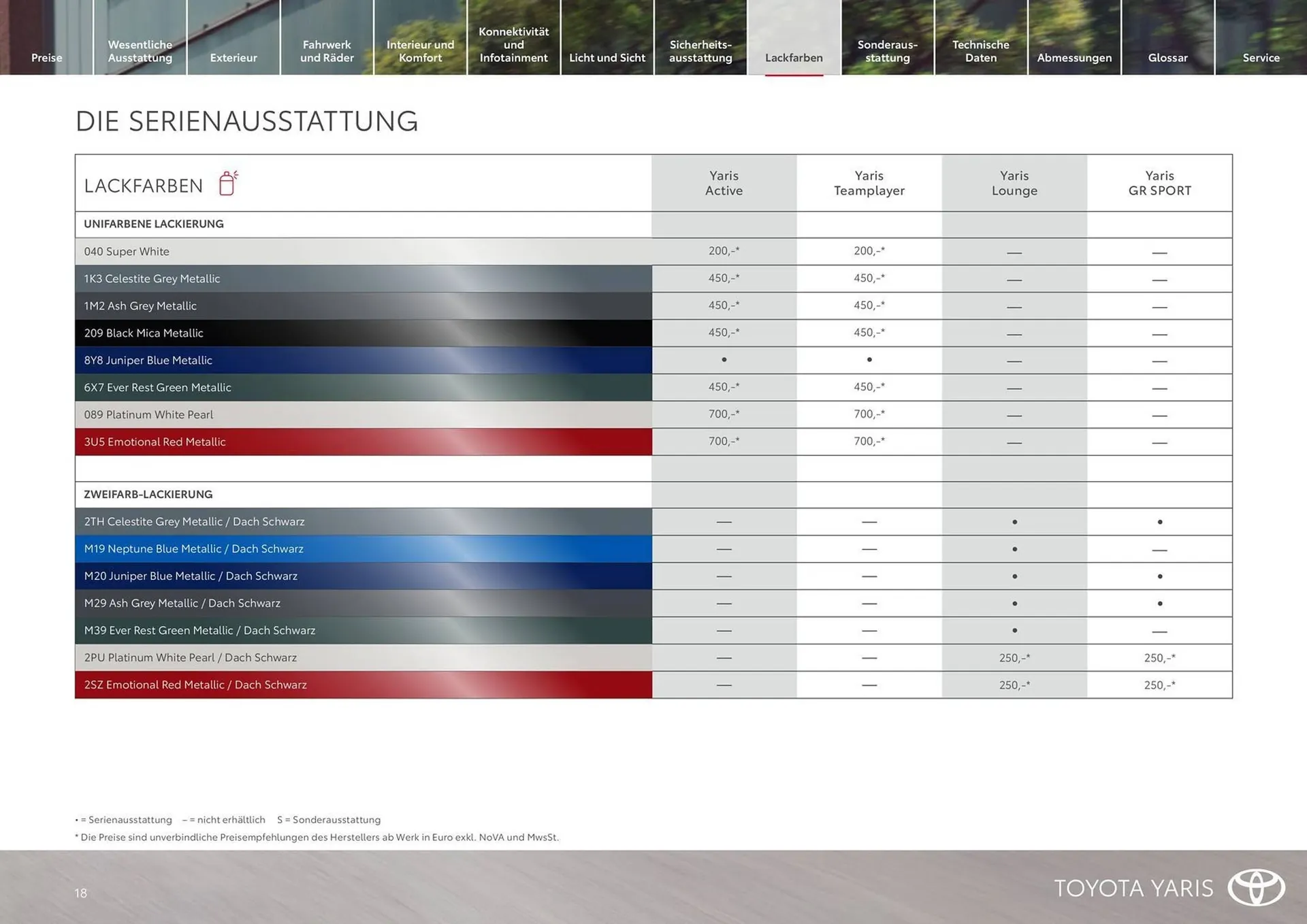Open the Preise tab
Viewport: 1307px width, 924px height.
coord(46,58)
